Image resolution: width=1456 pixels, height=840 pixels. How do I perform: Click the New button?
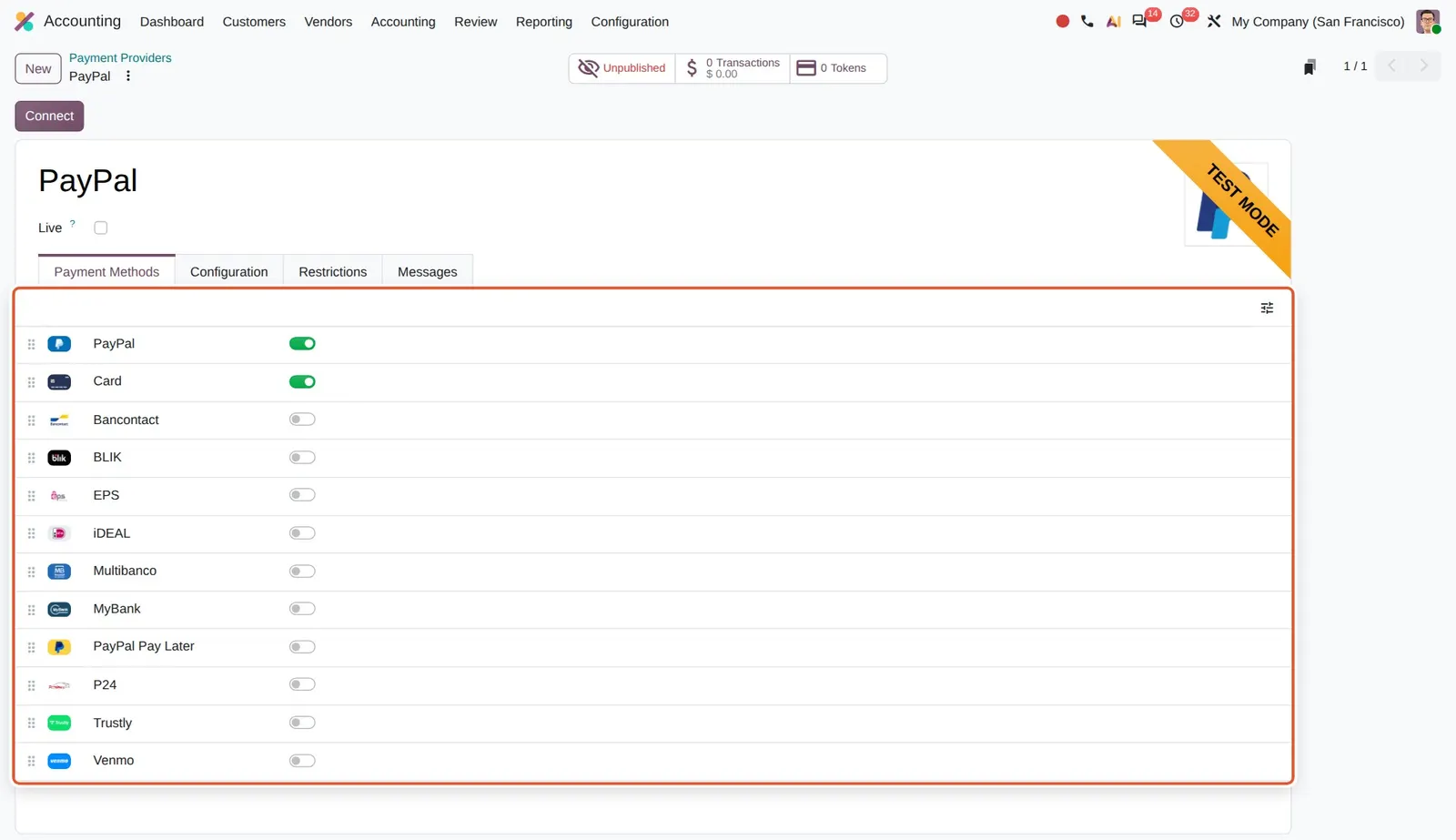[38, 68]
